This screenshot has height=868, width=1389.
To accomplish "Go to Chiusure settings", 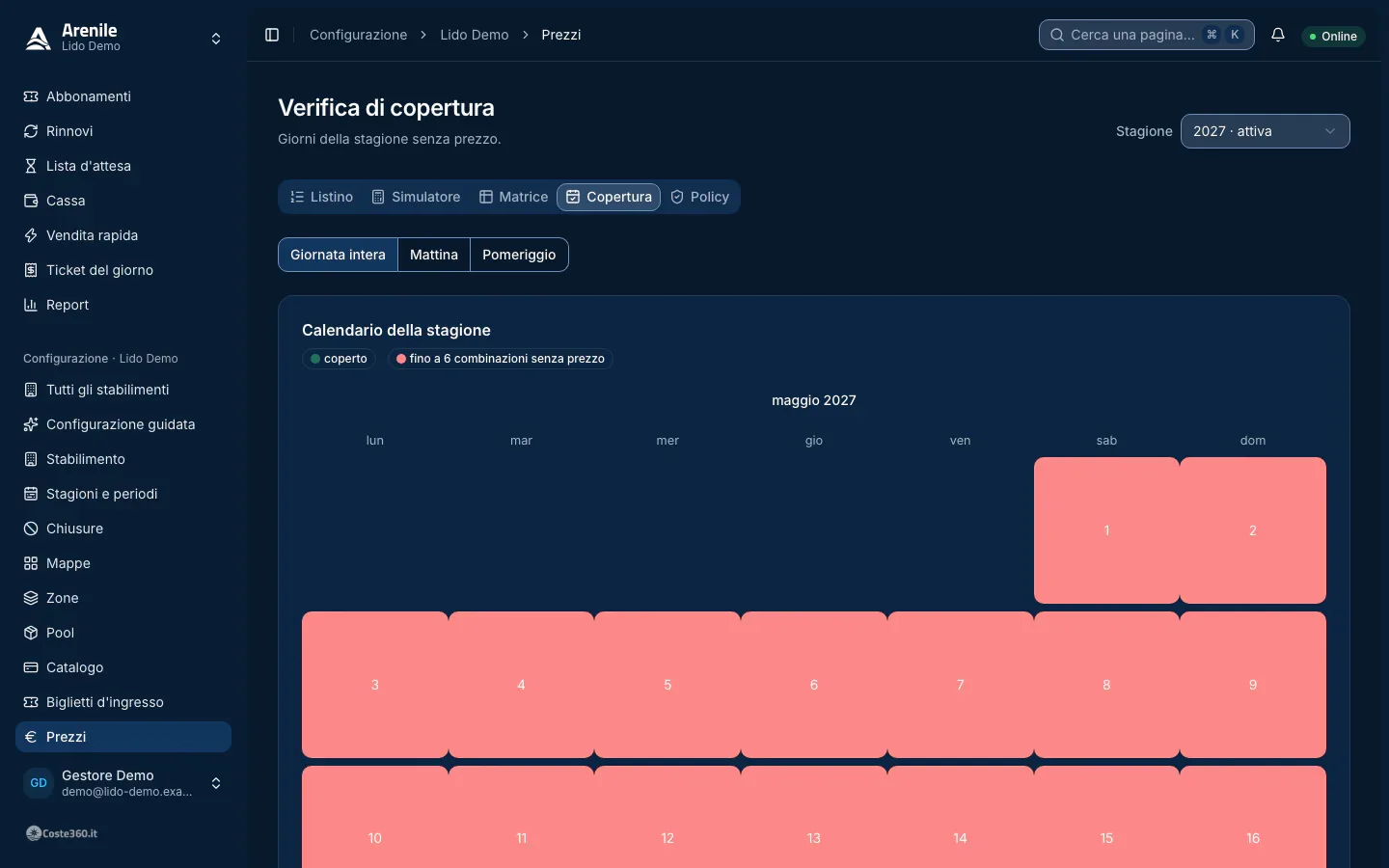I will coord(123,529).
